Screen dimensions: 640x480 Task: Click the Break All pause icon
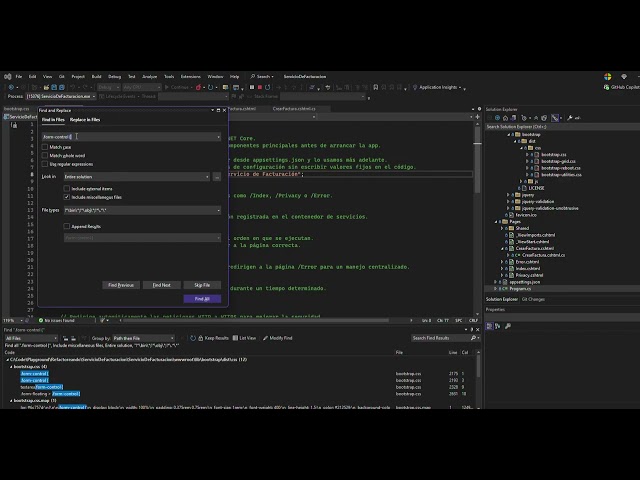pos(252,87)
